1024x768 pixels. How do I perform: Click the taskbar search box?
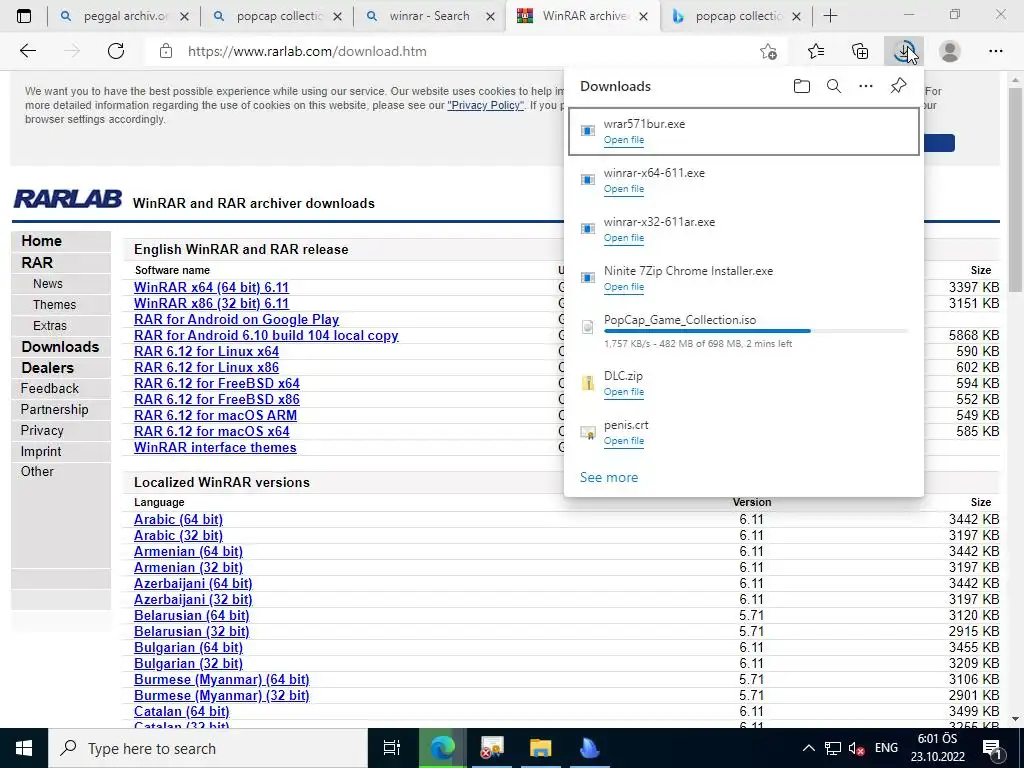208,748
